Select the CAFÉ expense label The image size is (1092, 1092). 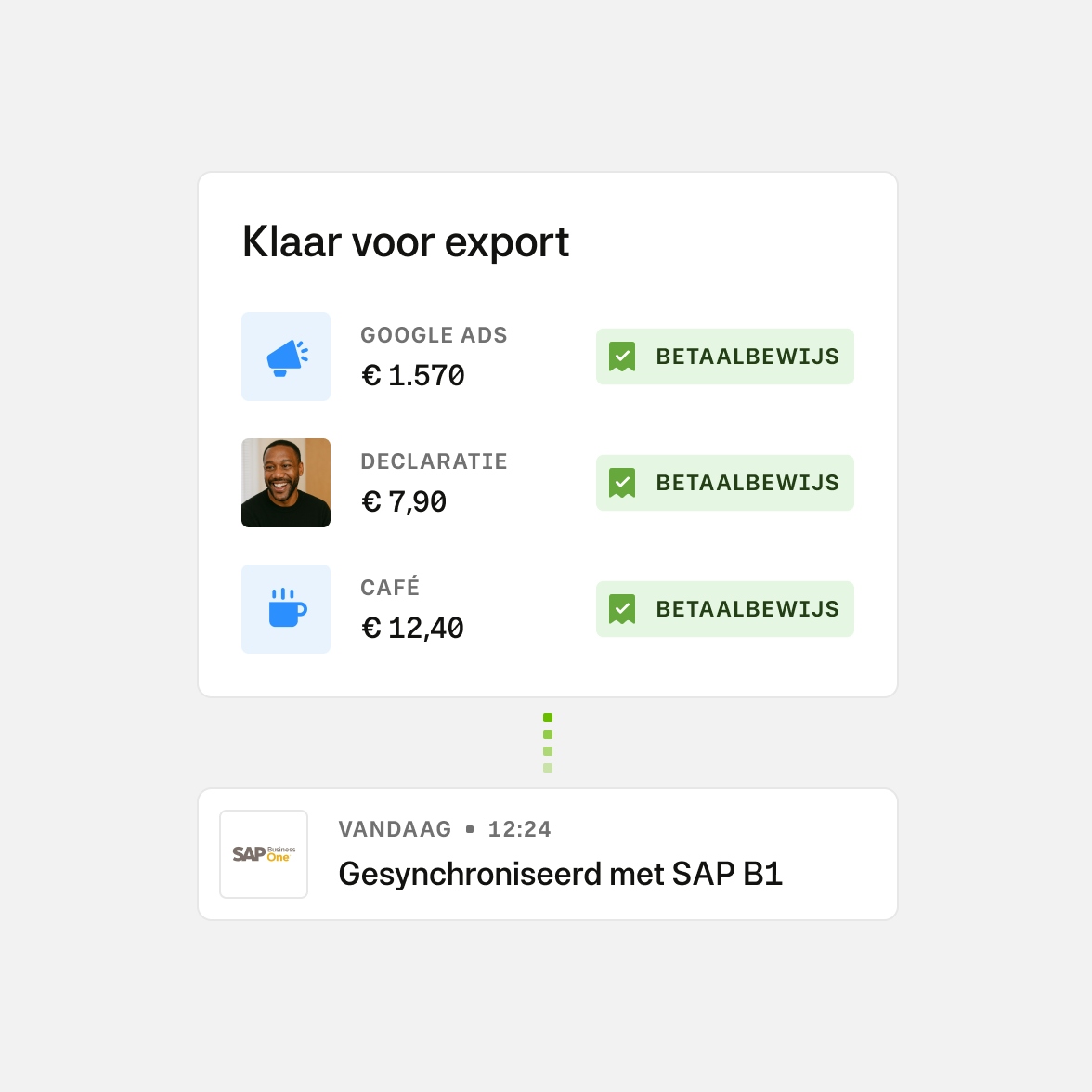pyautogui.click(x=390, y=588)
